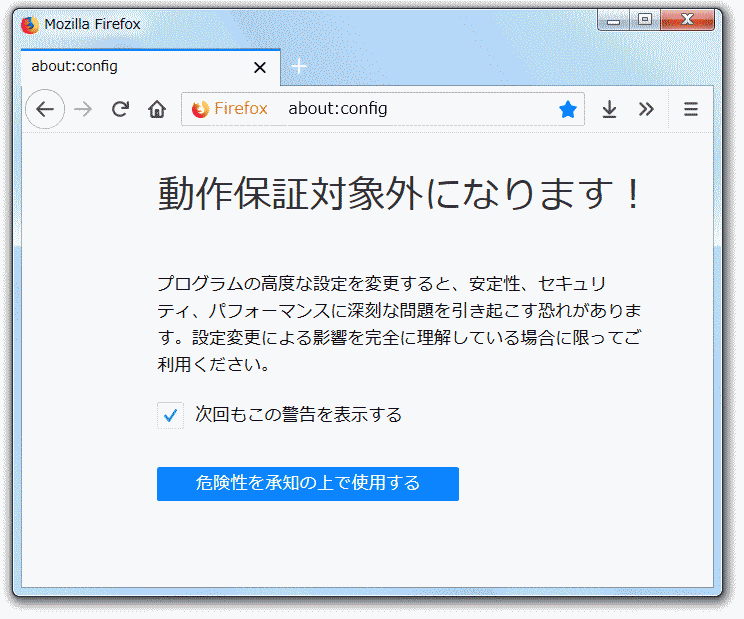Open a new tab with the plus button
Image resolution: width=744 pixels, height=619 pixels.
click(x=299, y=66)
